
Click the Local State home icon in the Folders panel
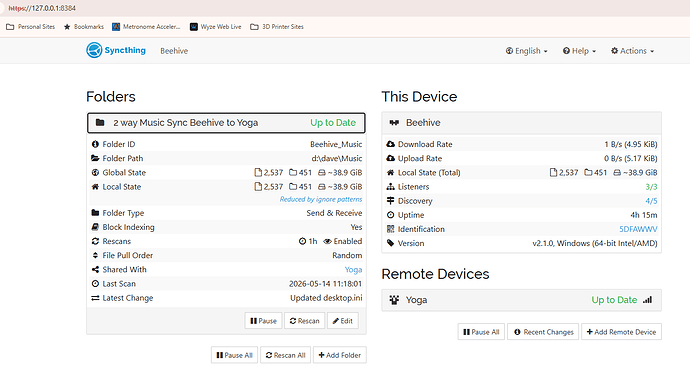click(95, 187)
